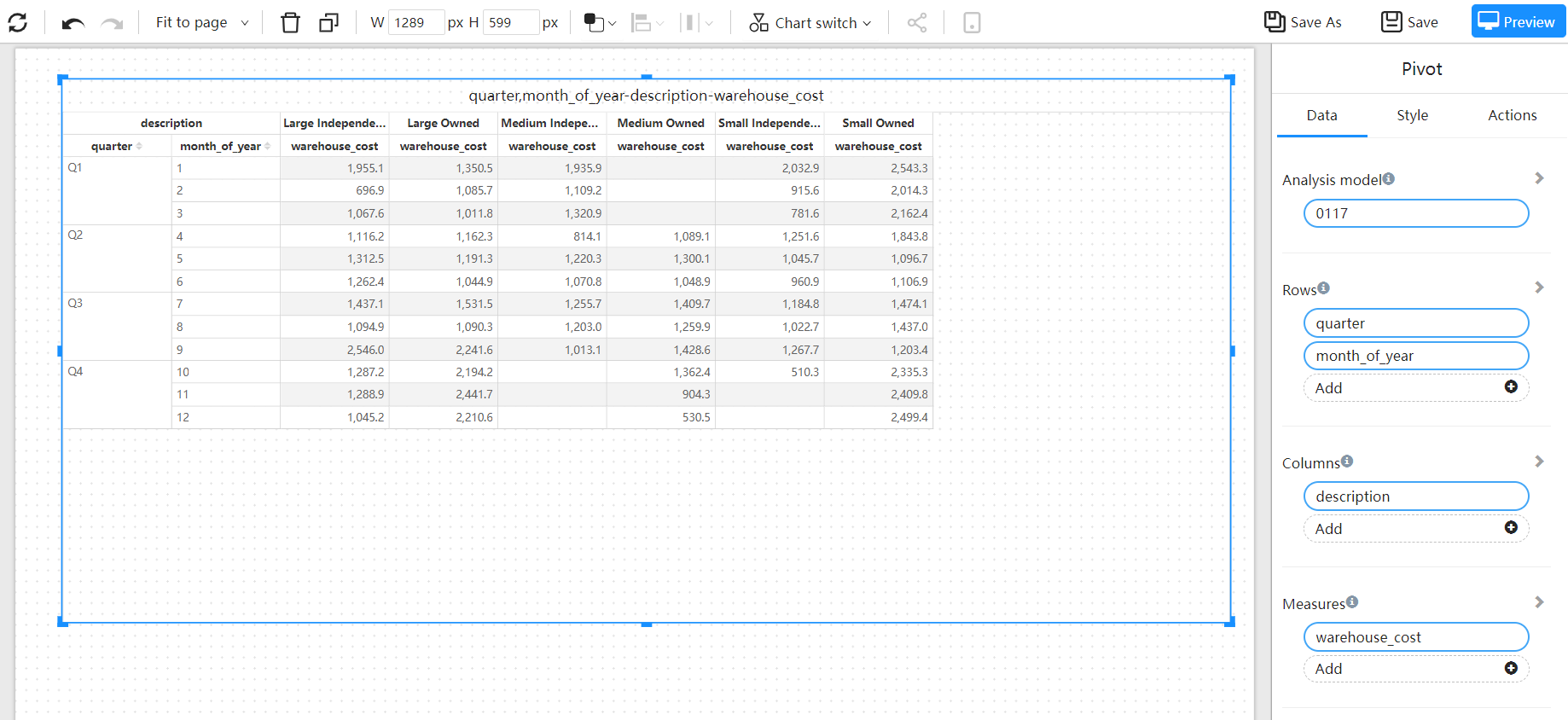Click the Rows info icon
Image resolution: width=1568 pixels, height=720 pixels.
pyautogui.click(x=1324, y=287)
